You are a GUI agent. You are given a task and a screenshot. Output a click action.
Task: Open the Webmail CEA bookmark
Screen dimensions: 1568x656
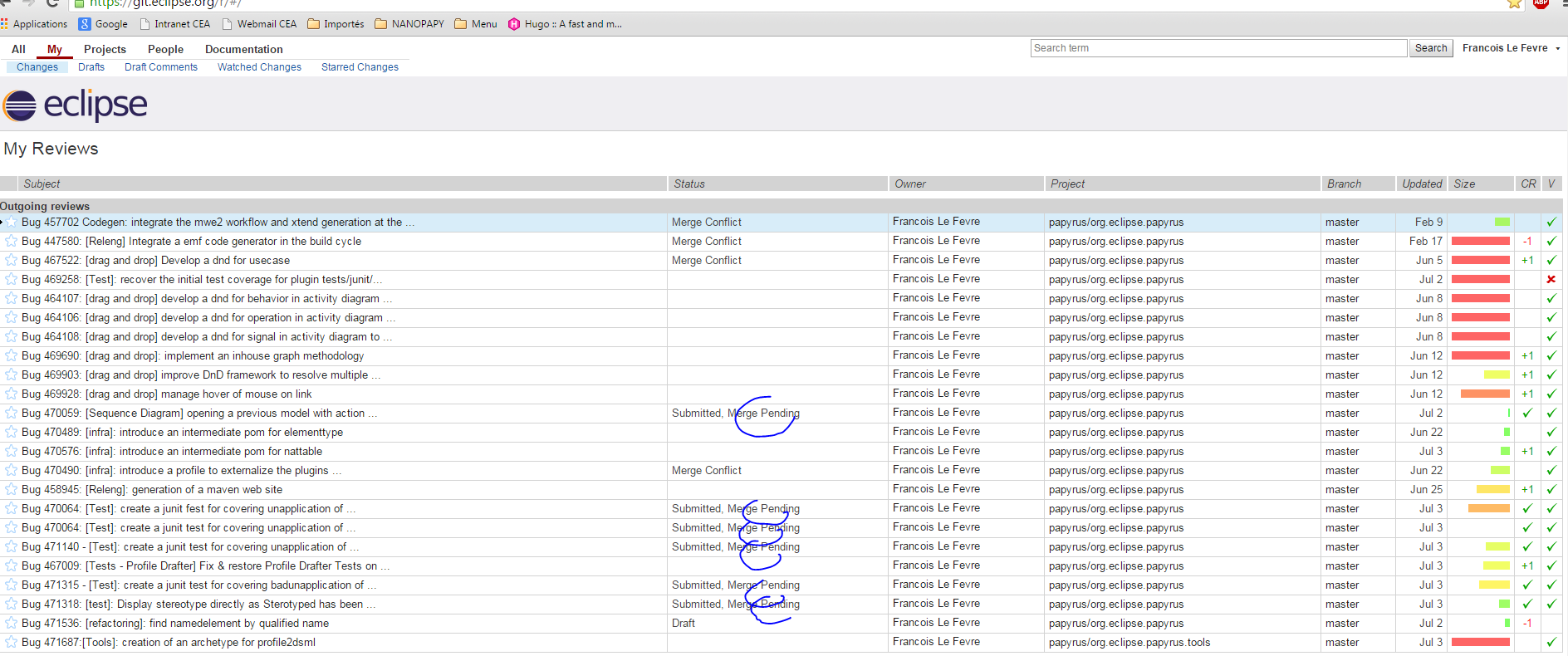[x=259, y=24]
